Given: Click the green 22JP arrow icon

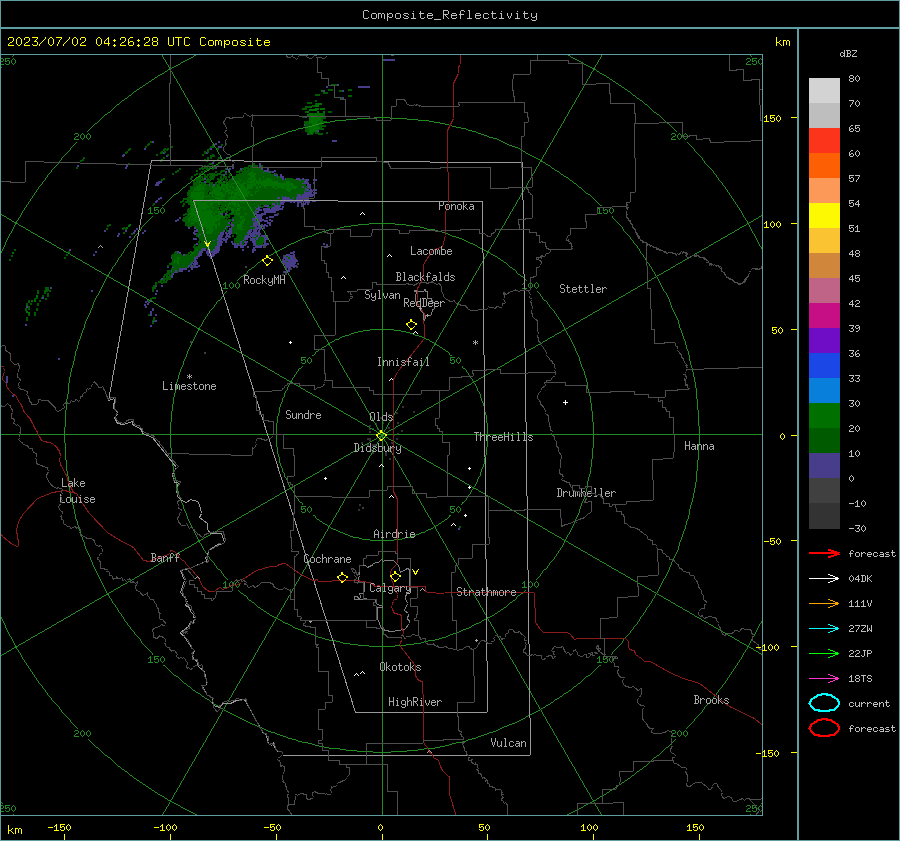Looking at the screenshot, I should click(824, 653).
